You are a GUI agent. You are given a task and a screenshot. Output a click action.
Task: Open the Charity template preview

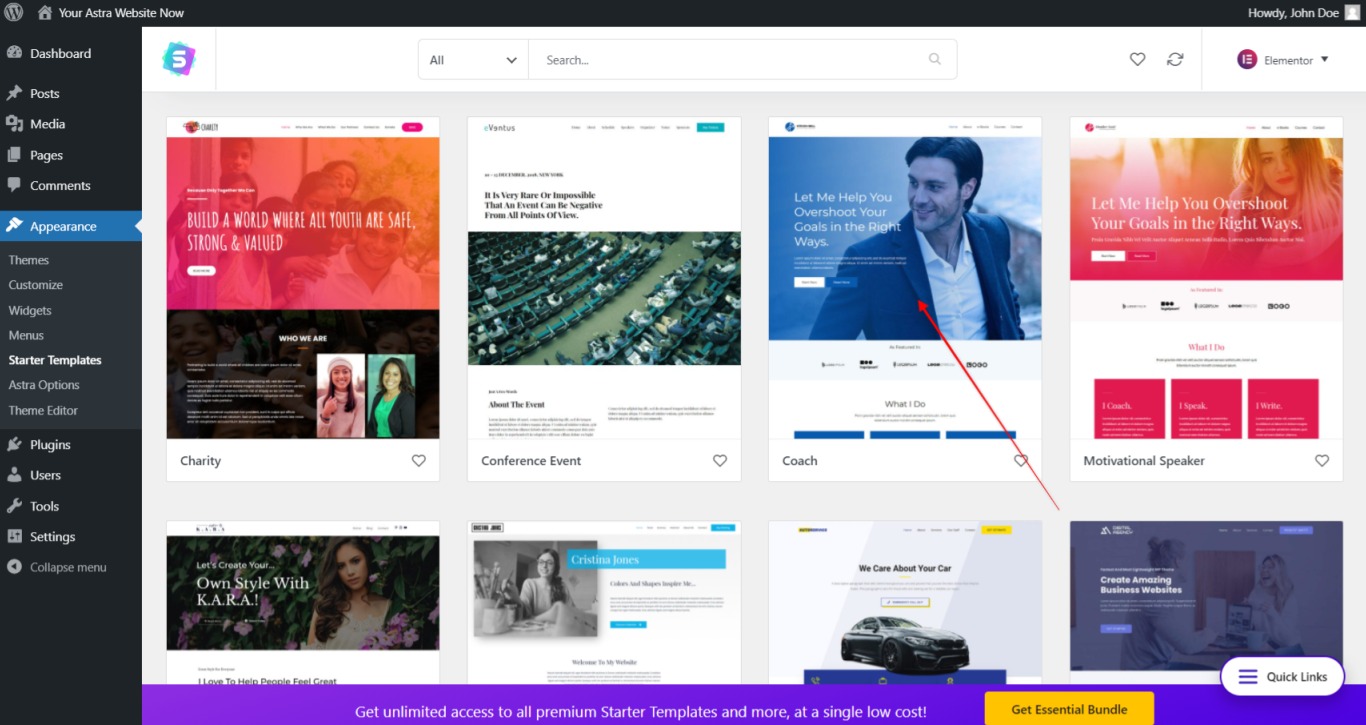pos(303,278)
